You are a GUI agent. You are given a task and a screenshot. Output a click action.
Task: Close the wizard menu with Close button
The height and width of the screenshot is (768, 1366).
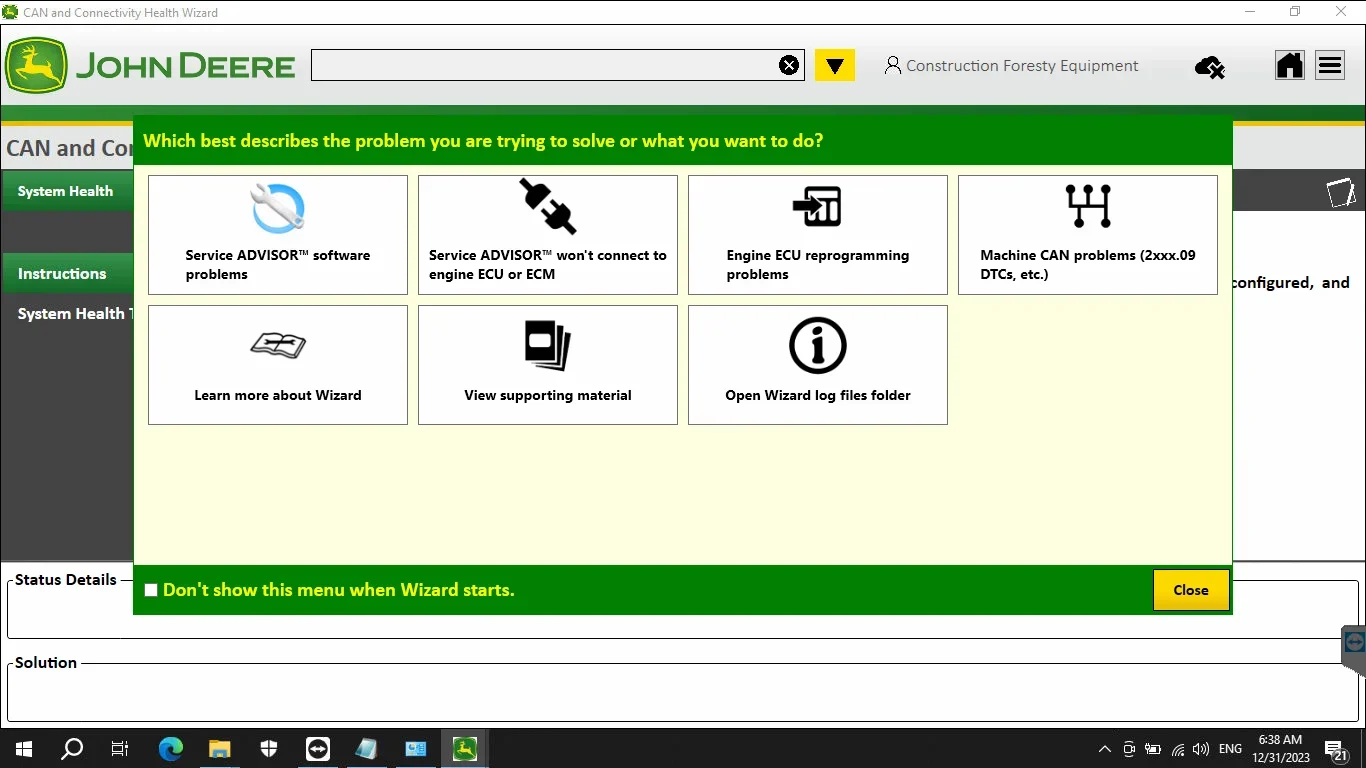tap(1191, 590)
